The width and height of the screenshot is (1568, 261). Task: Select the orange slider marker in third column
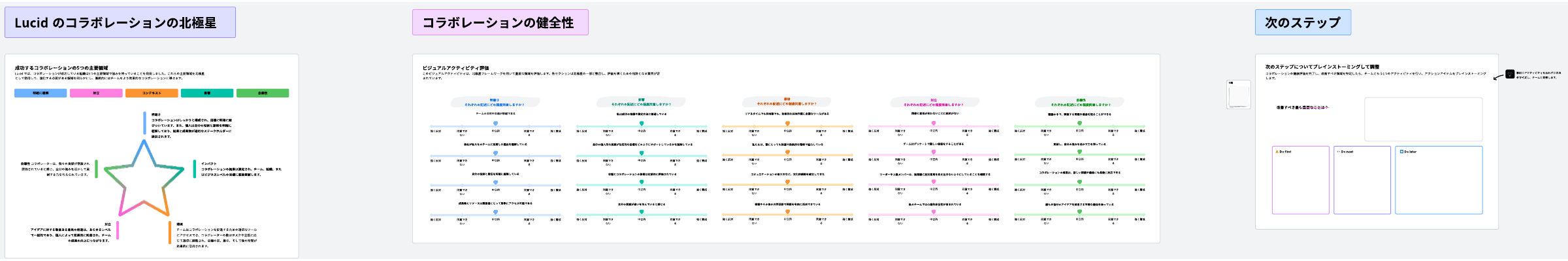pyautogui.click(x=787, y=123)
